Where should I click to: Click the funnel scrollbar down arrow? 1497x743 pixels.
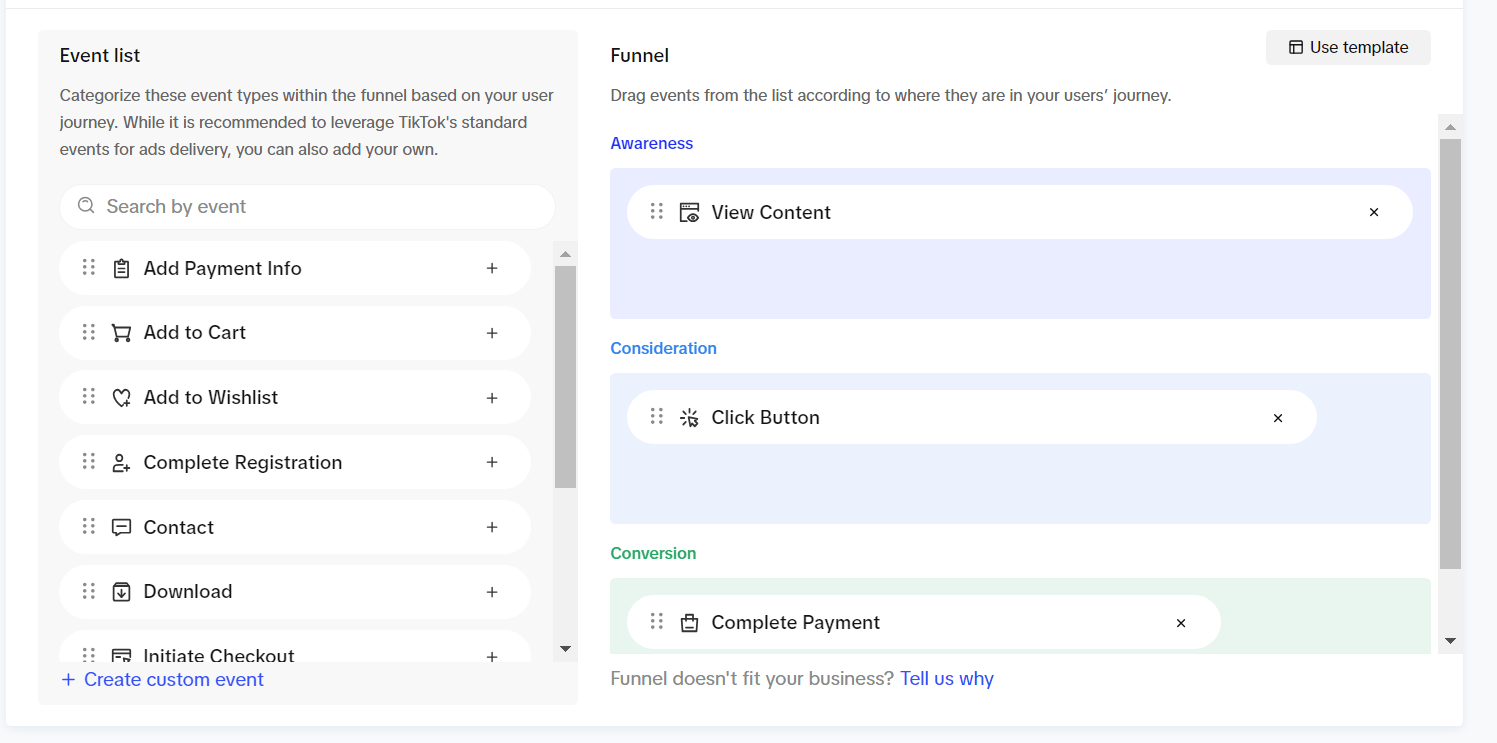coord(1450,641)
